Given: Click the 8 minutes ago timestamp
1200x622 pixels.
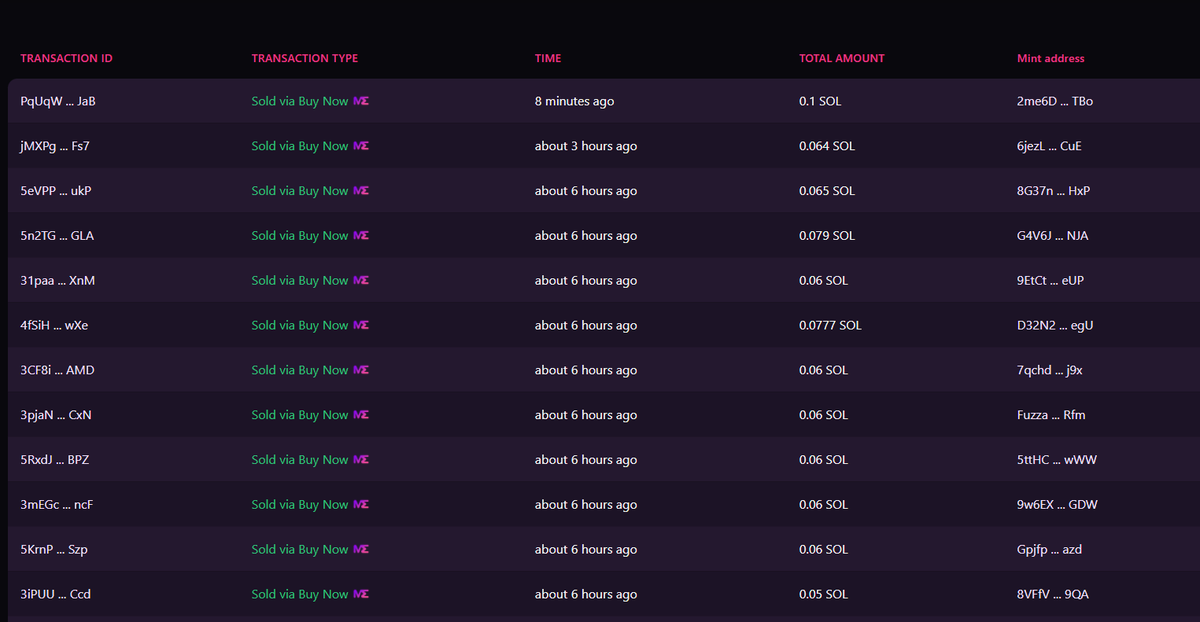Looking at the screenshot, I should click(x=575, y=102).
